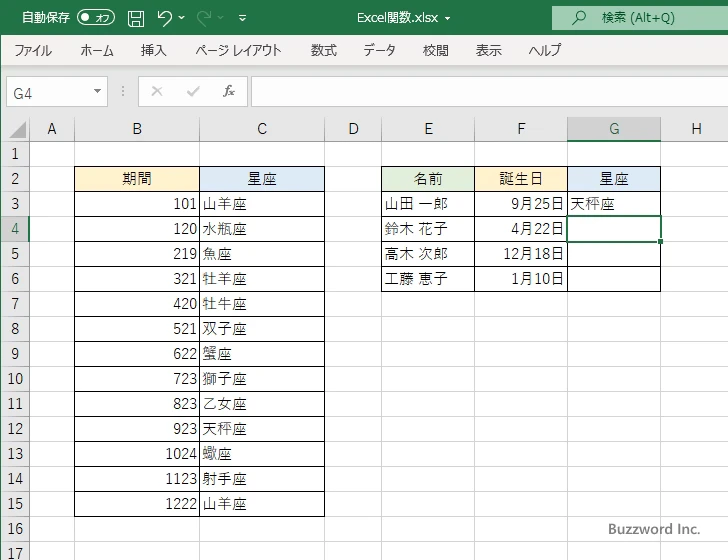Select column E header

click(428, 129)
